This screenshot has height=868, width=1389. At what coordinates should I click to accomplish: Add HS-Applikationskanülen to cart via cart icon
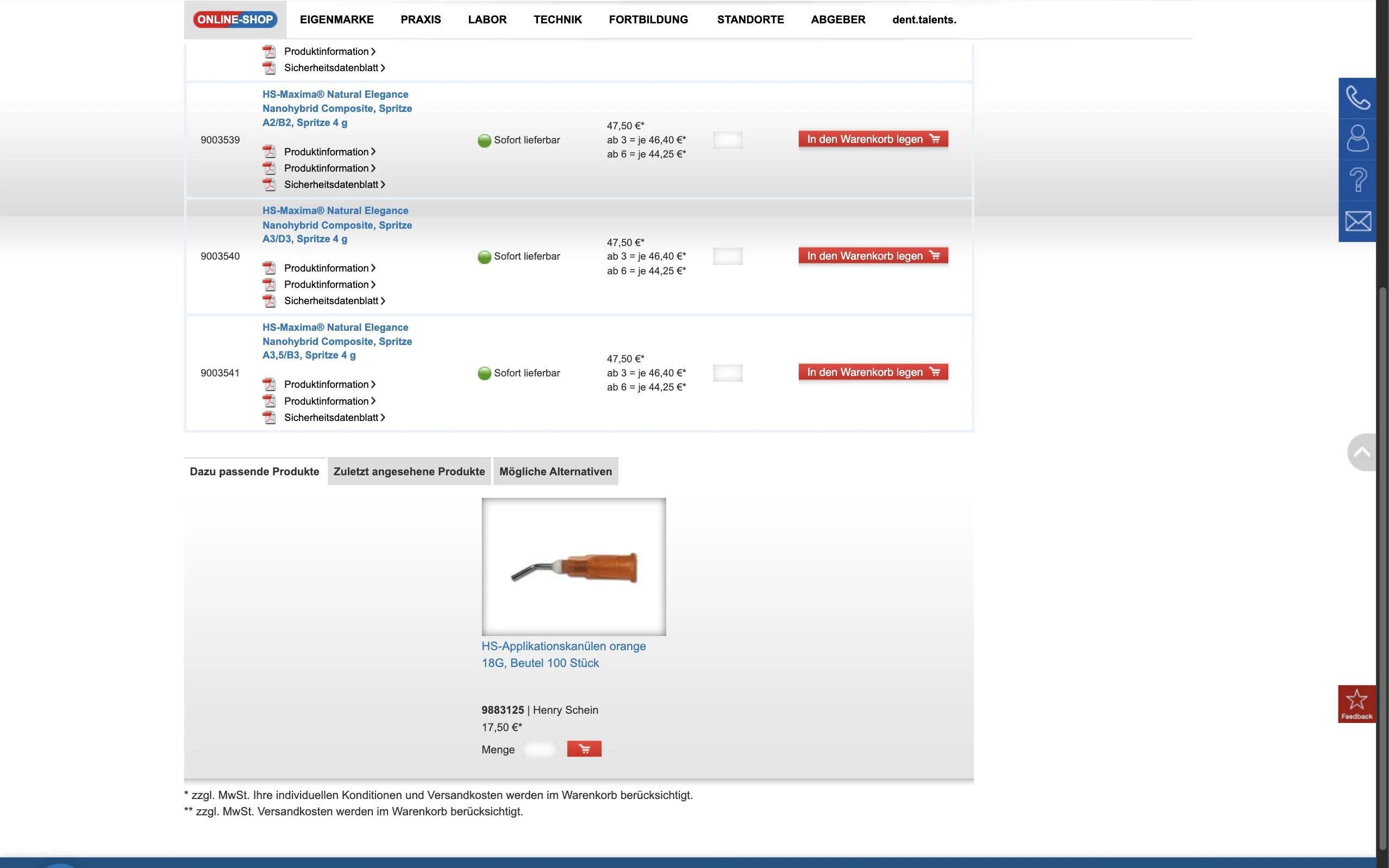[584, 749]
